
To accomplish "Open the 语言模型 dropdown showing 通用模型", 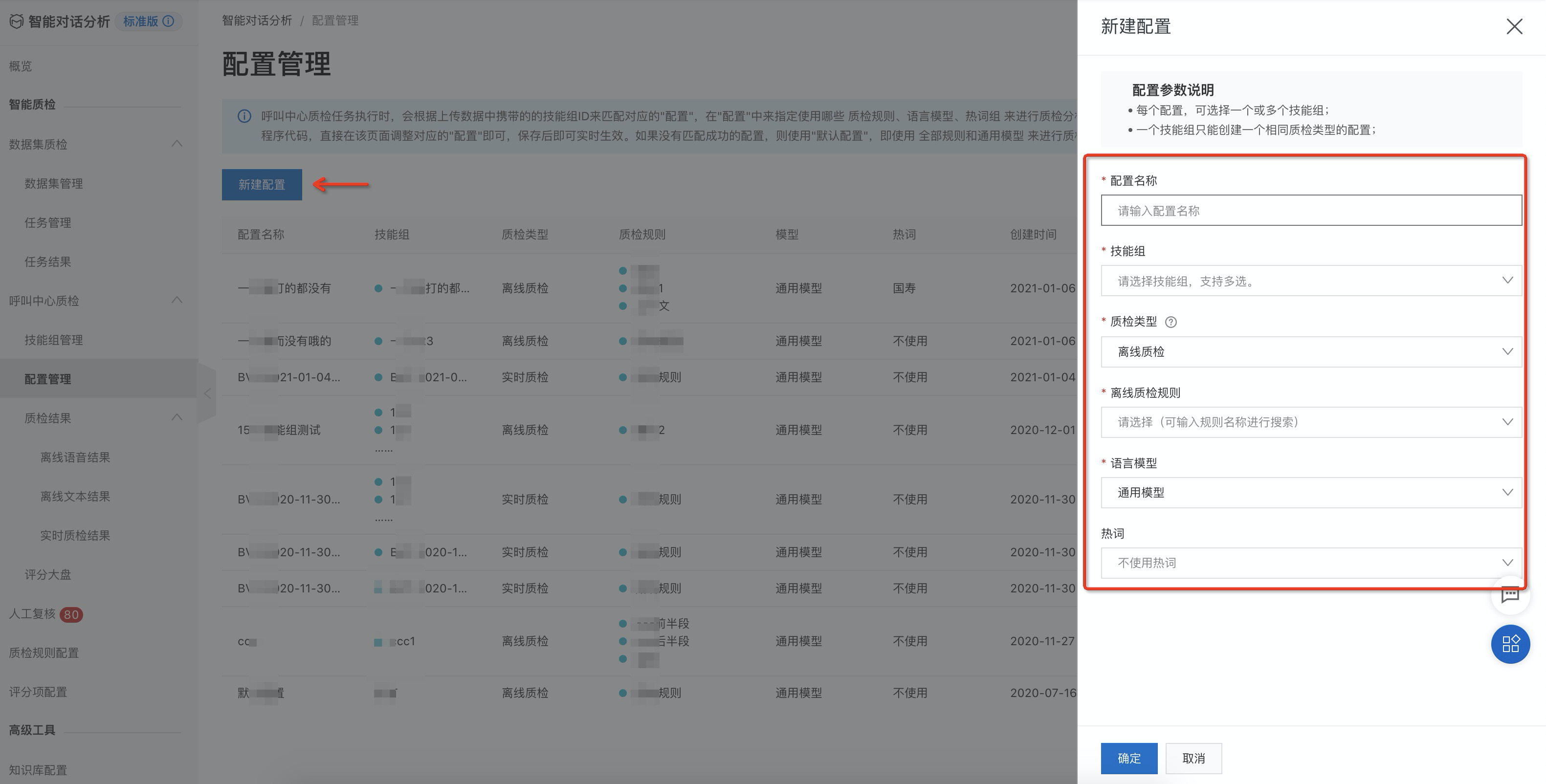I will coord(1311,492).
